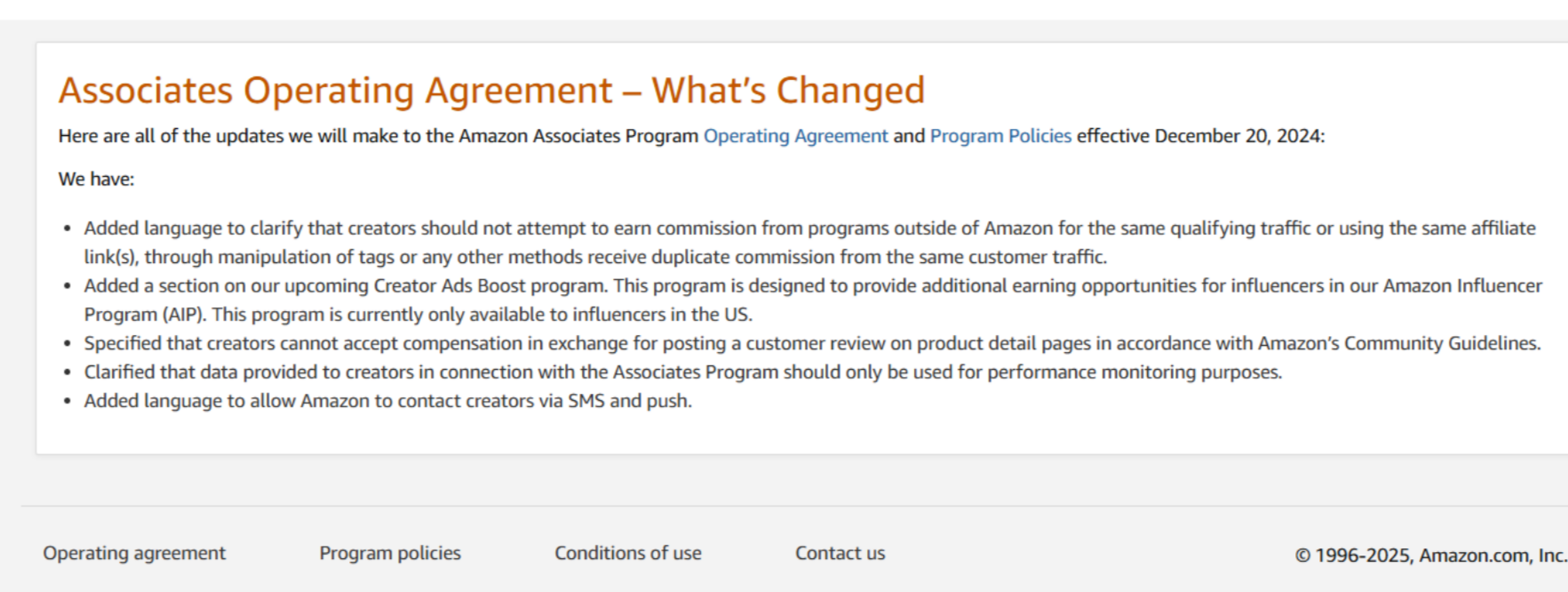Open Conditions of use footer link
The image size is (1568, 592).
tap(628, 553)
